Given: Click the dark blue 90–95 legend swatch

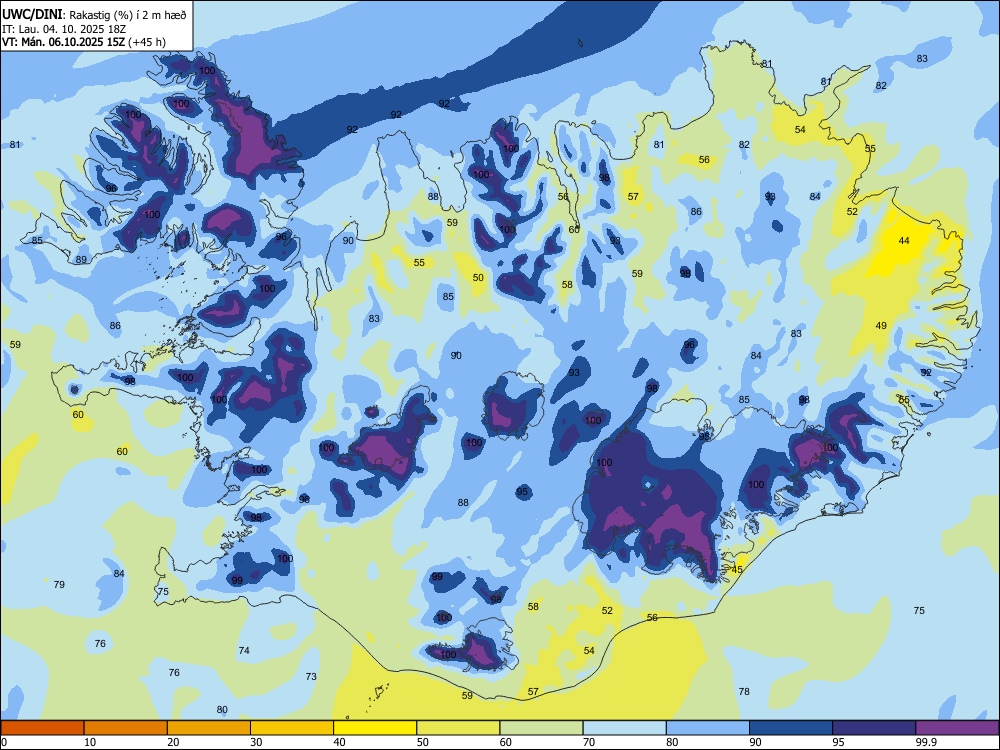Looking at the screenshot, I should pos(791,728).
